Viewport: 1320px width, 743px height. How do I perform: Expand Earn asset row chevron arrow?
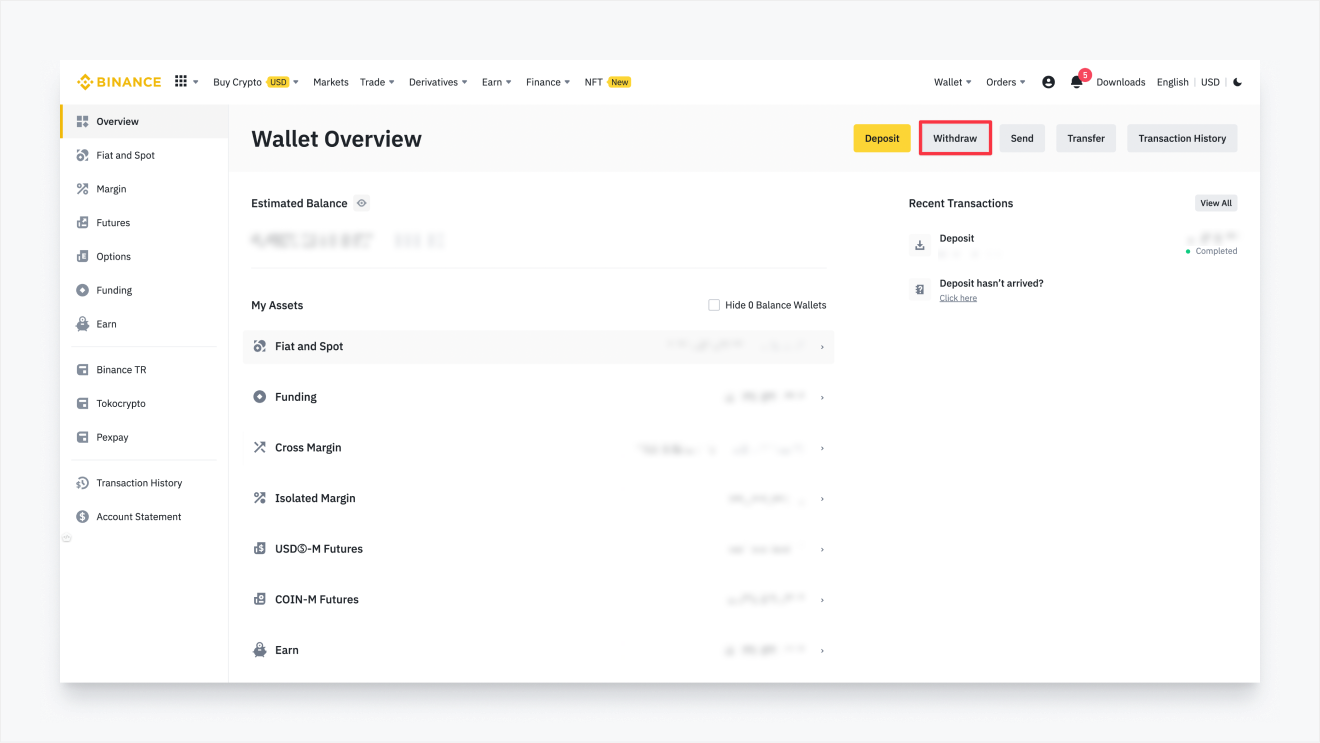822,650
